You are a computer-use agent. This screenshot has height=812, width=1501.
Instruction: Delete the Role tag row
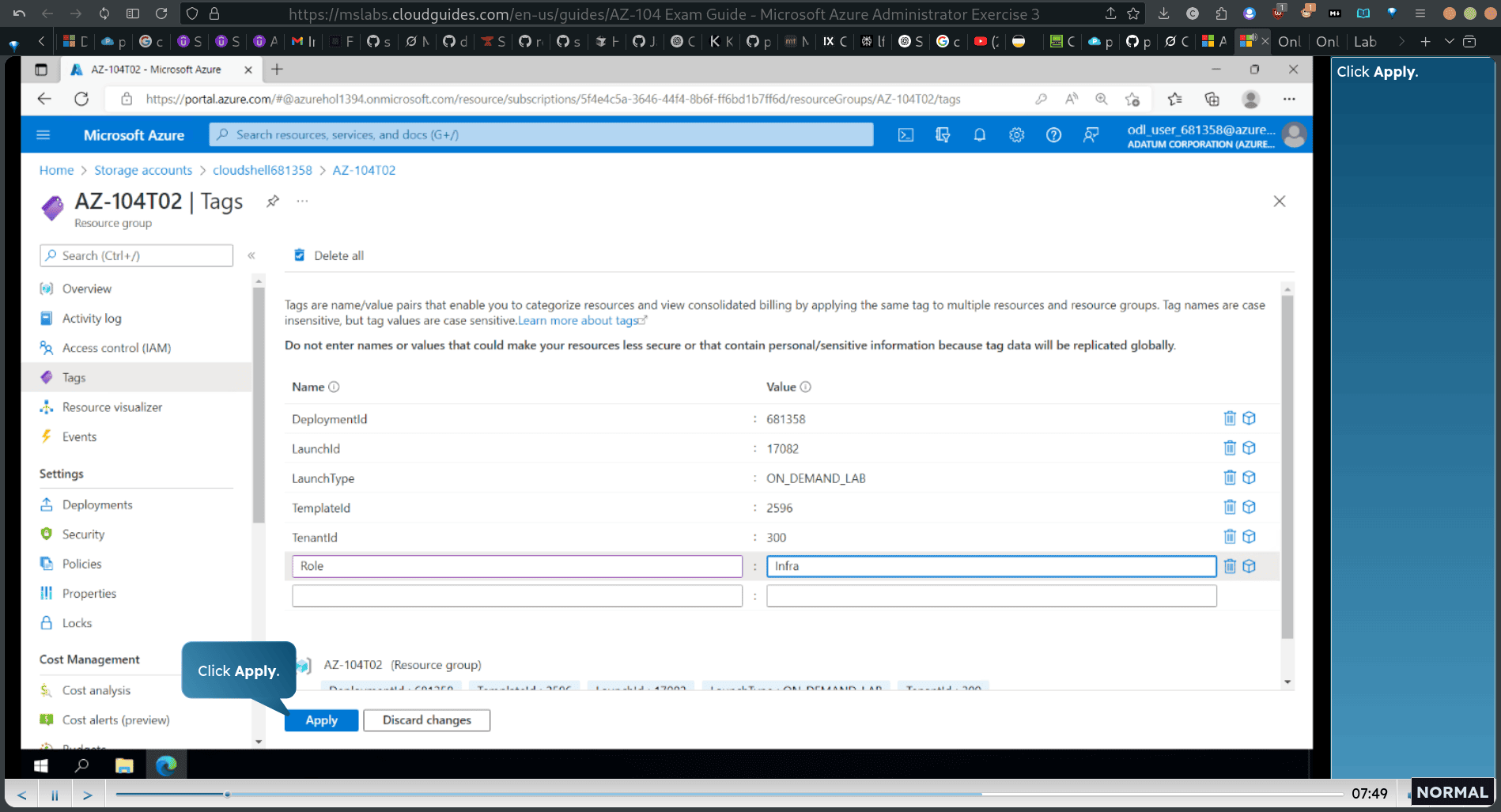click(x=1230, y=566)
